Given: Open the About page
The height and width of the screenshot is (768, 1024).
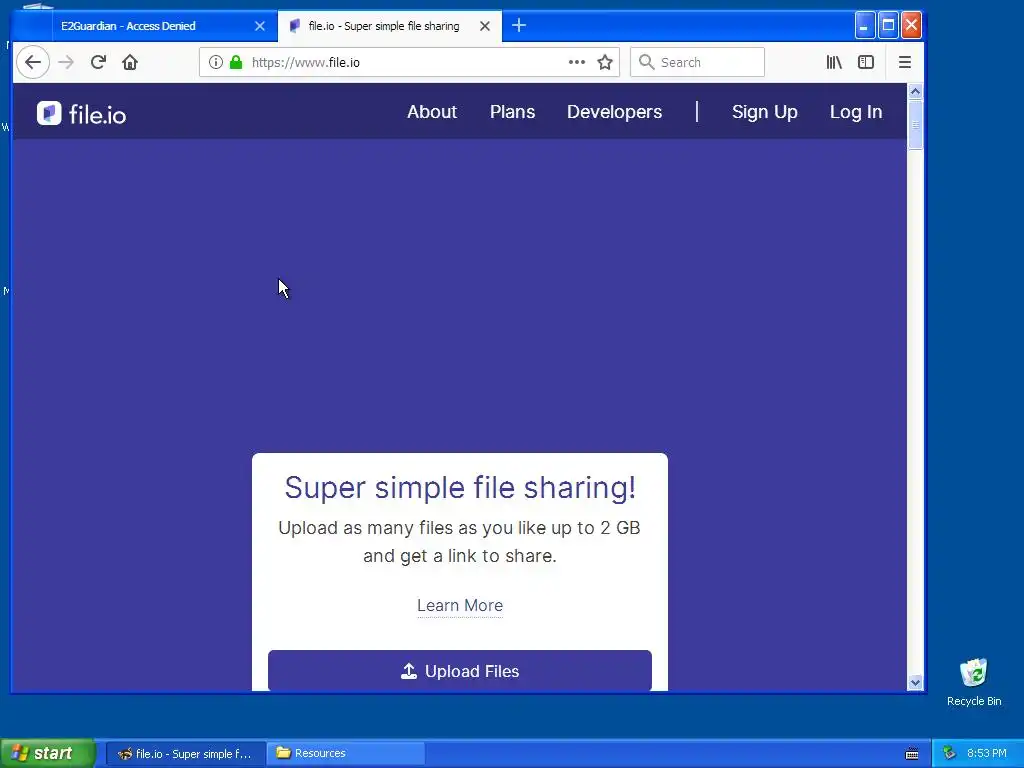Looking at the screenshot, I should [432, 112].
